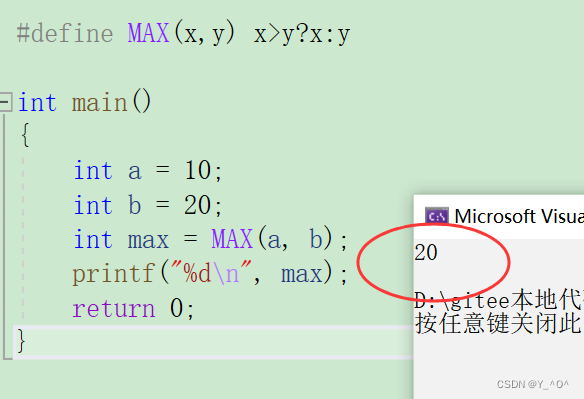Click the 'return 0;' line
The image size is (584, 399).
click(x=133, y=308)
